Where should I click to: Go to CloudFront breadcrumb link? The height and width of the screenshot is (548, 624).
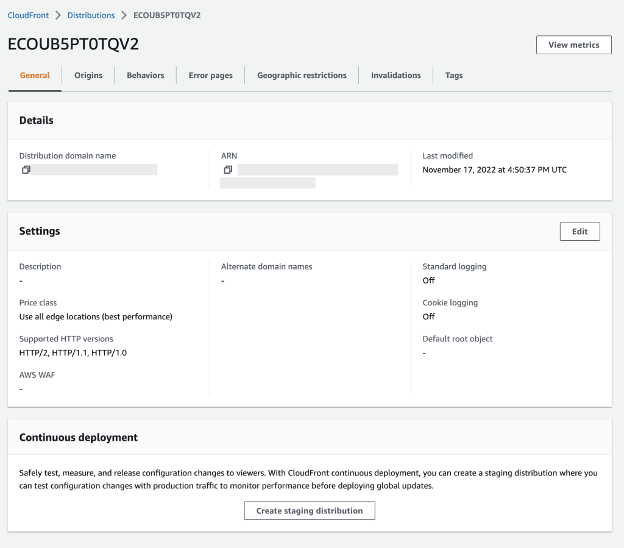27,15
